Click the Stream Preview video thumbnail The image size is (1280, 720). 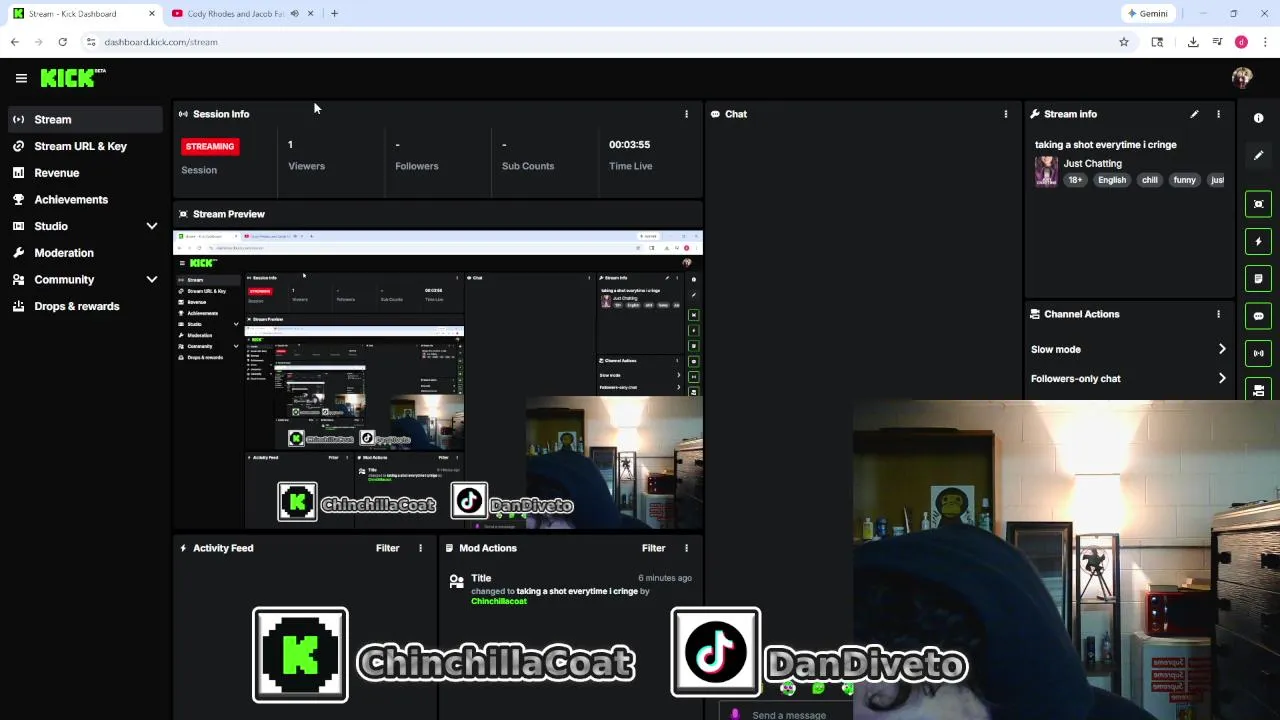(x=438, y=380)
